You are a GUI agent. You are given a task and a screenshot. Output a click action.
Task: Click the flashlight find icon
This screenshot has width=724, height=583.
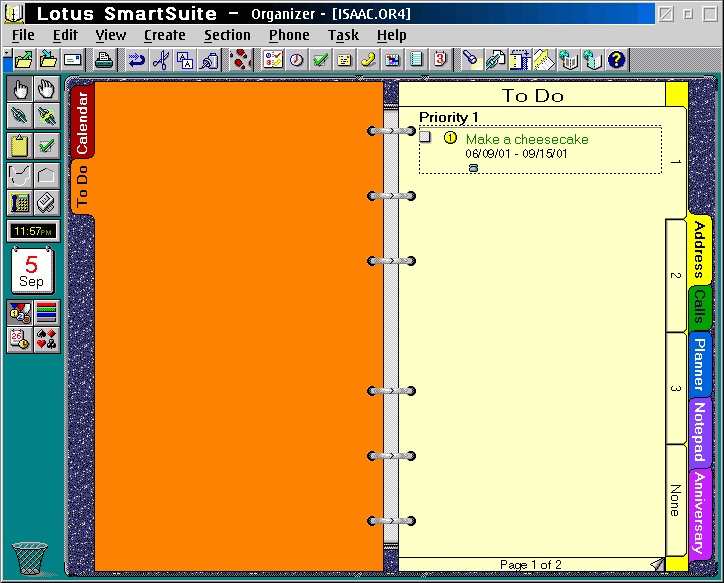471,60
